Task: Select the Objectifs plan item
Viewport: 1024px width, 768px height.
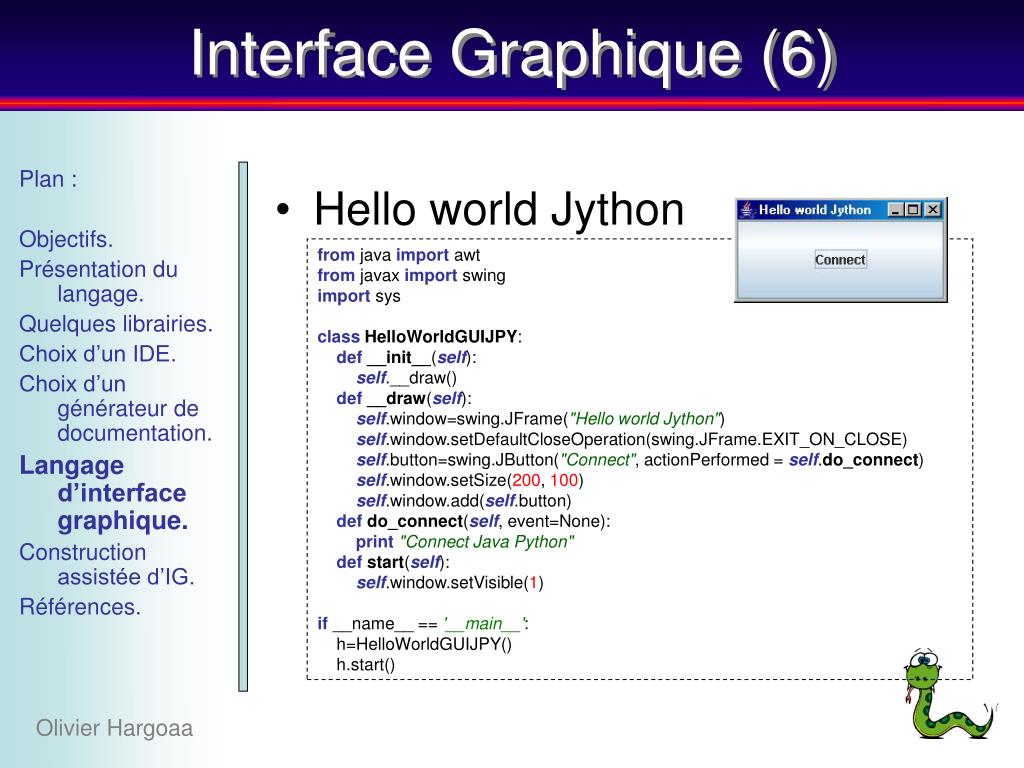Action: click(66, 239)
